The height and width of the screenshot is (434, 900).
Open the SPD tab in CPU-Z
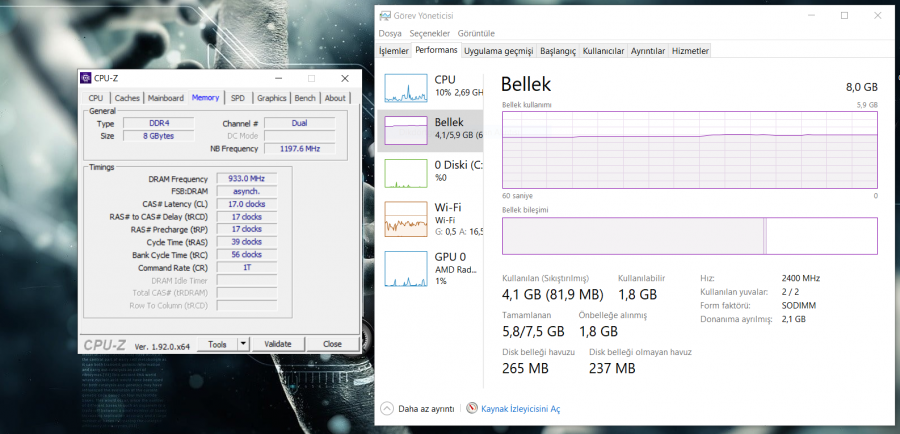point(238,98)
